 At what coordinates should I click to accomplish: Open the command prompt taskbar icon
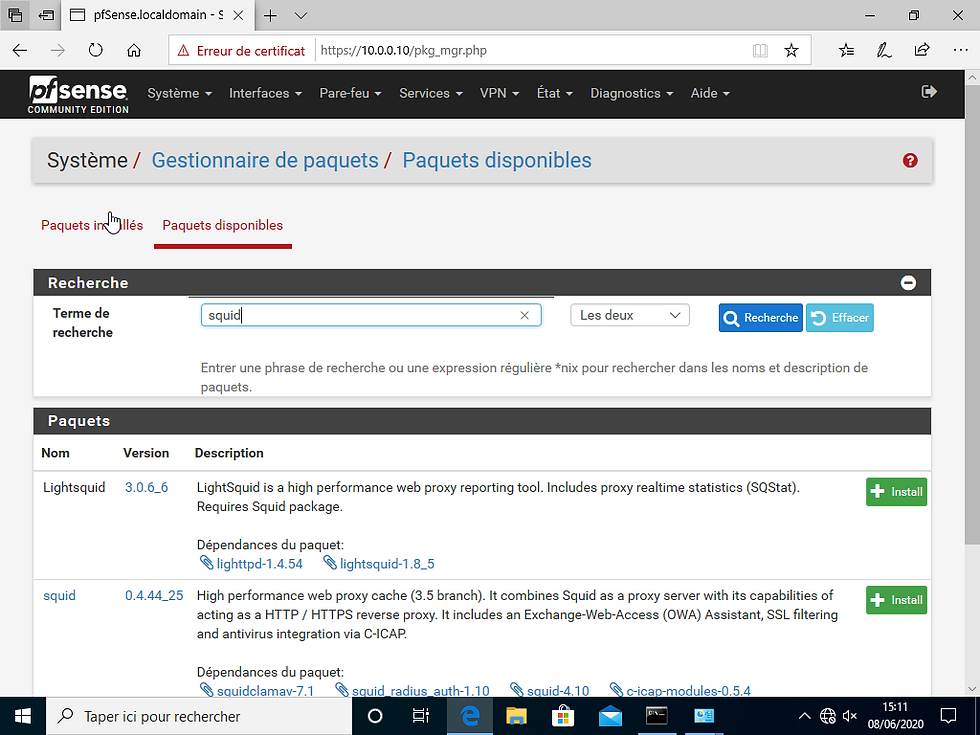click(x=657, y=716)
